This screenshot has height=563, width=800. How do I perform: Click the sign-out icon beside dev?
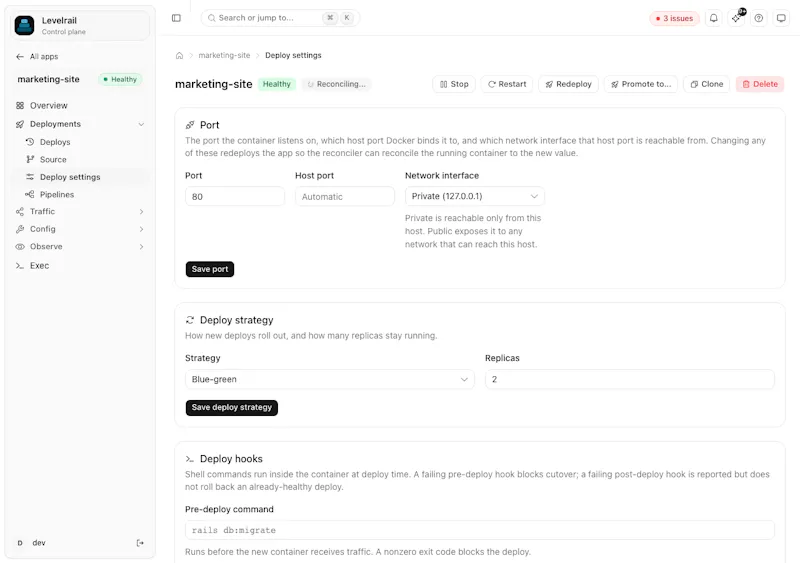140,543
